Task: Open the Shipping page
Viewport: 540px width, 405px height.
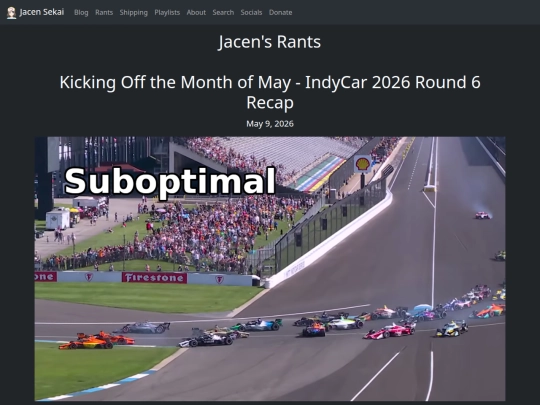Action: point(134,12)
